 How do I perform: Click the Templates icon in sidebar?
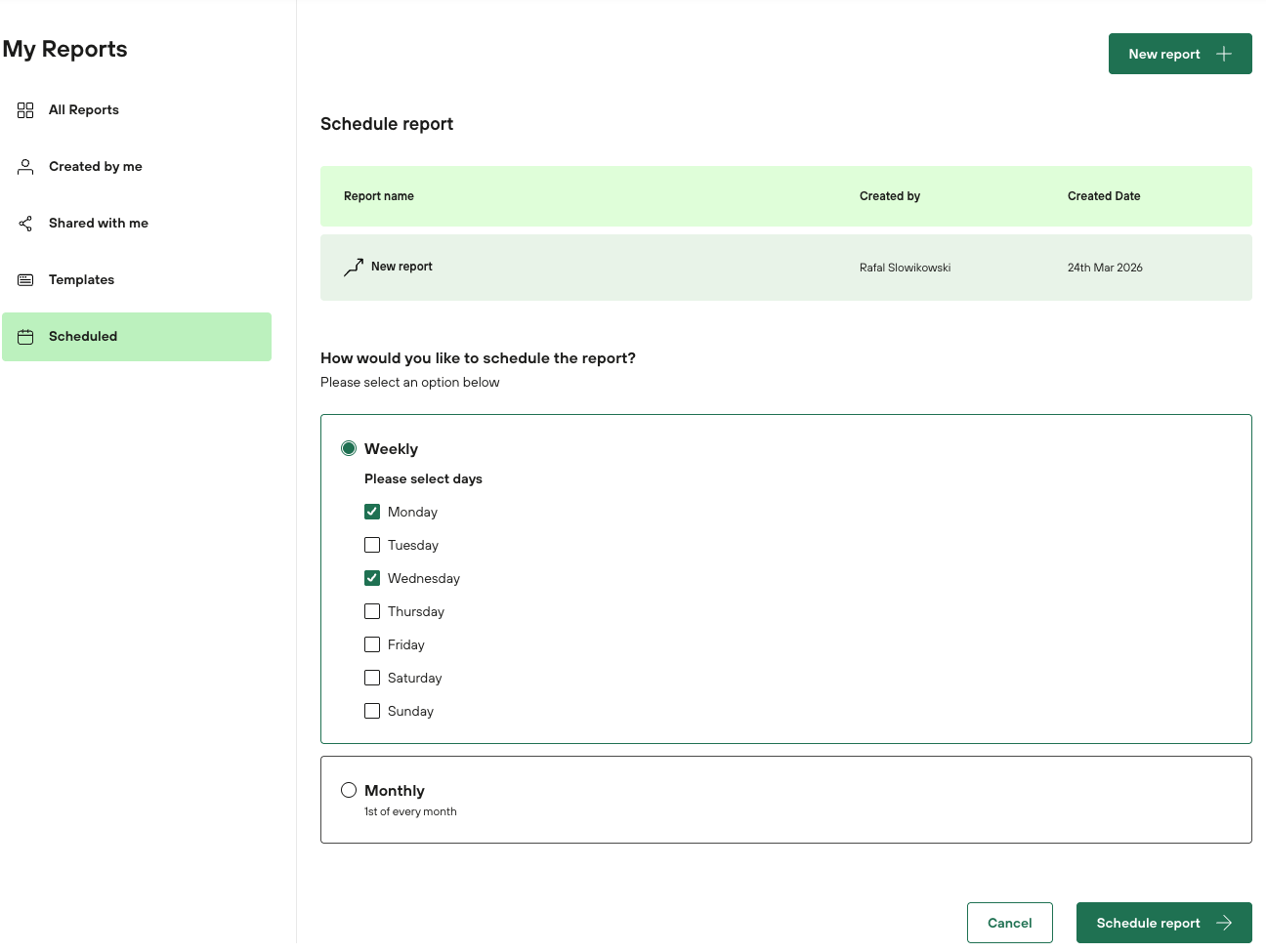[x=25, y=280]
